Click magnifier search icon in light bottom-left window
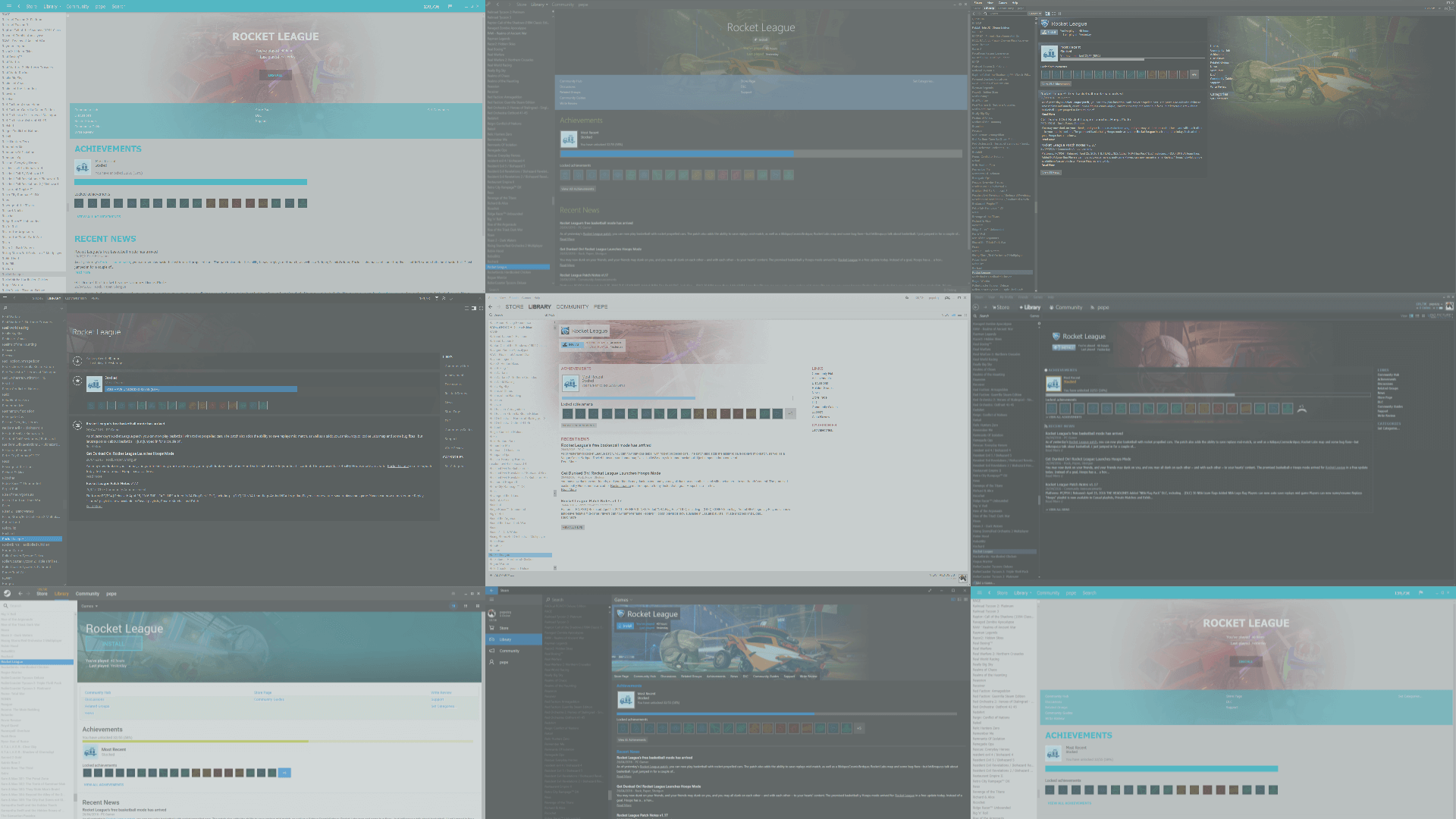Image resolution: width=1456 pixels, height=819 pixels. coord(5,606)
